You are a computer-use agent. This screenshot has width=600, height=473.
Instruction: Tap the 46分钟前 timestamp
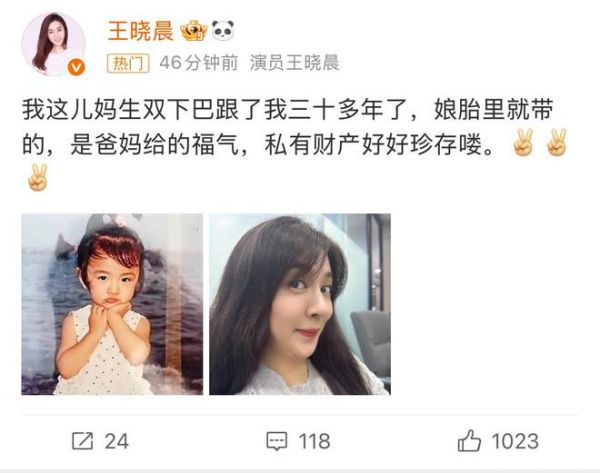click(x=199, y=63)
